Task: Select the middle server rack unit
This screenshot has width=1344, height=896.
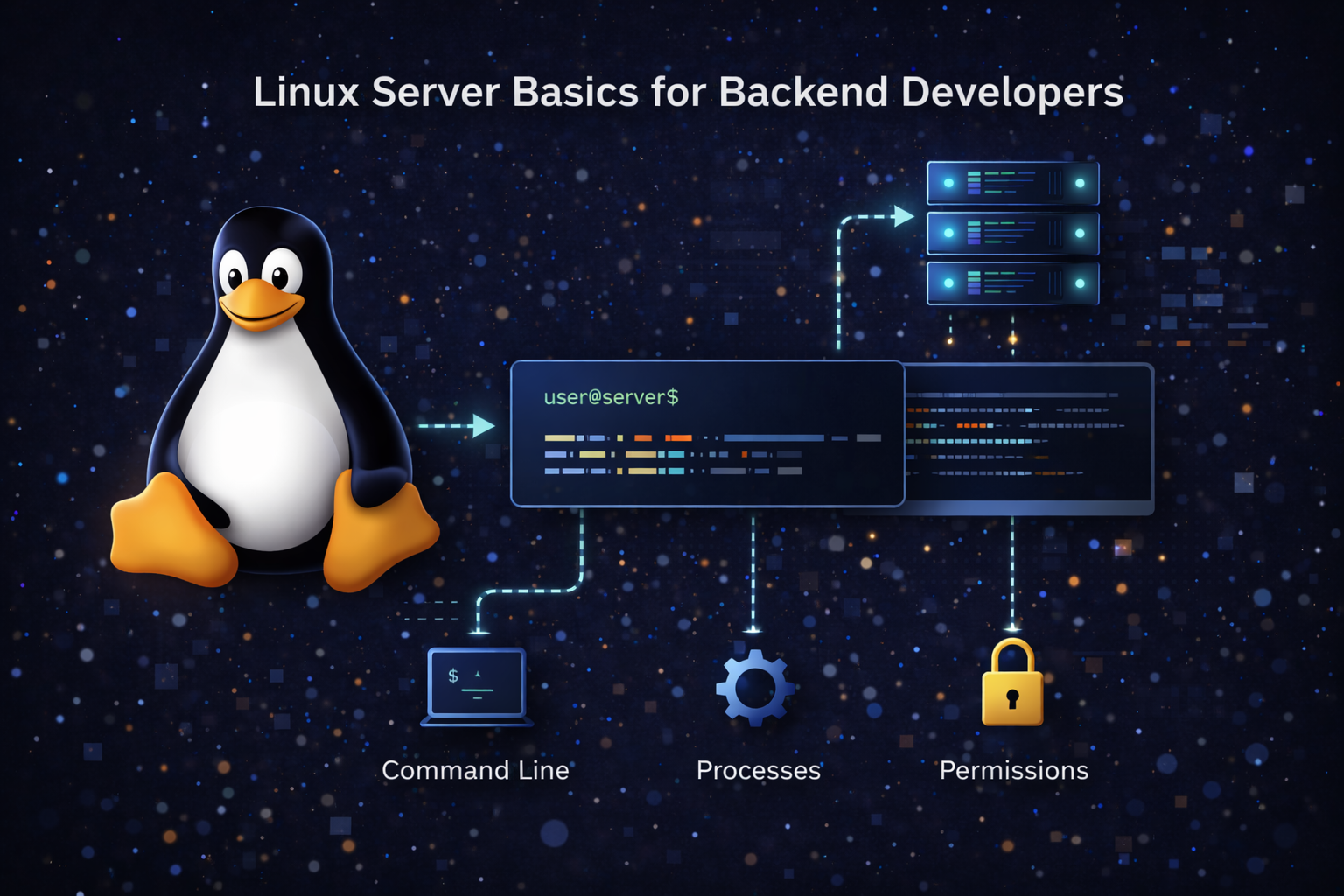Action: pyautogui.click(x=1012, y=234)
